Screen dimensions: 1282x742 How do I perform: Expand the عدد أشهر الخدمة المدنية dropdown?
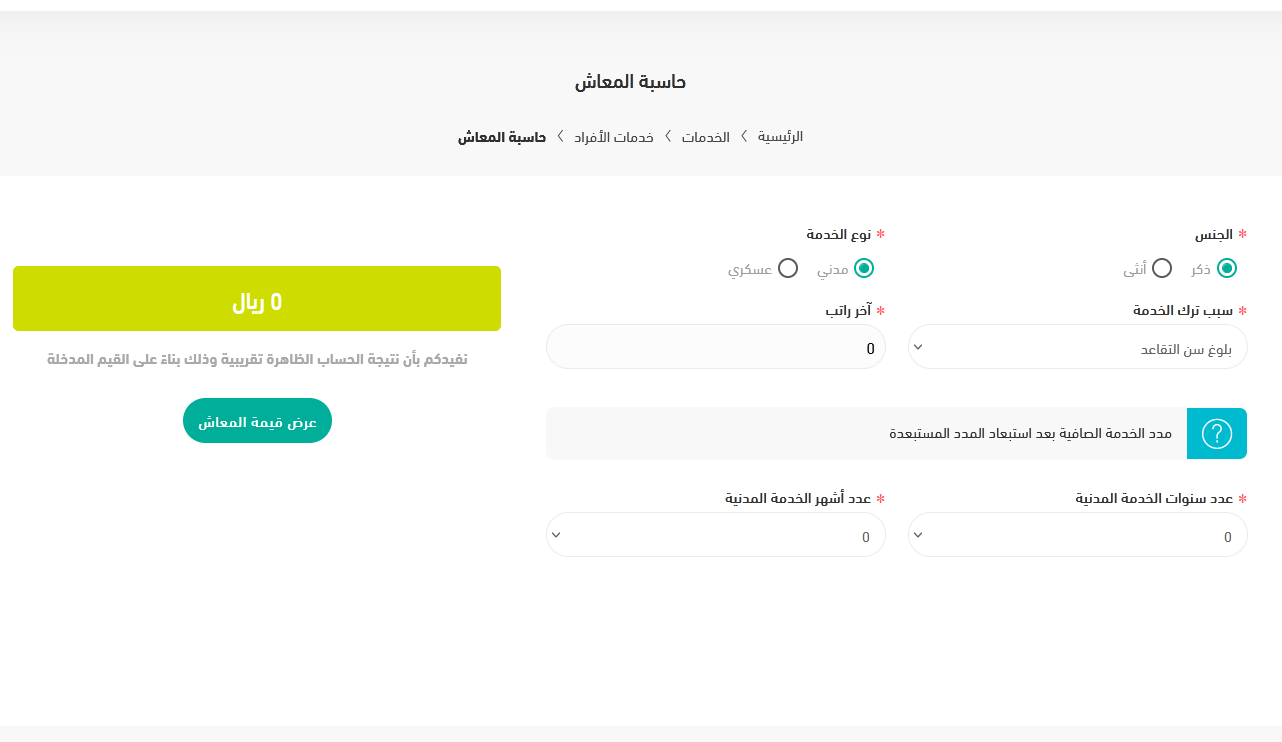(715, 535)
